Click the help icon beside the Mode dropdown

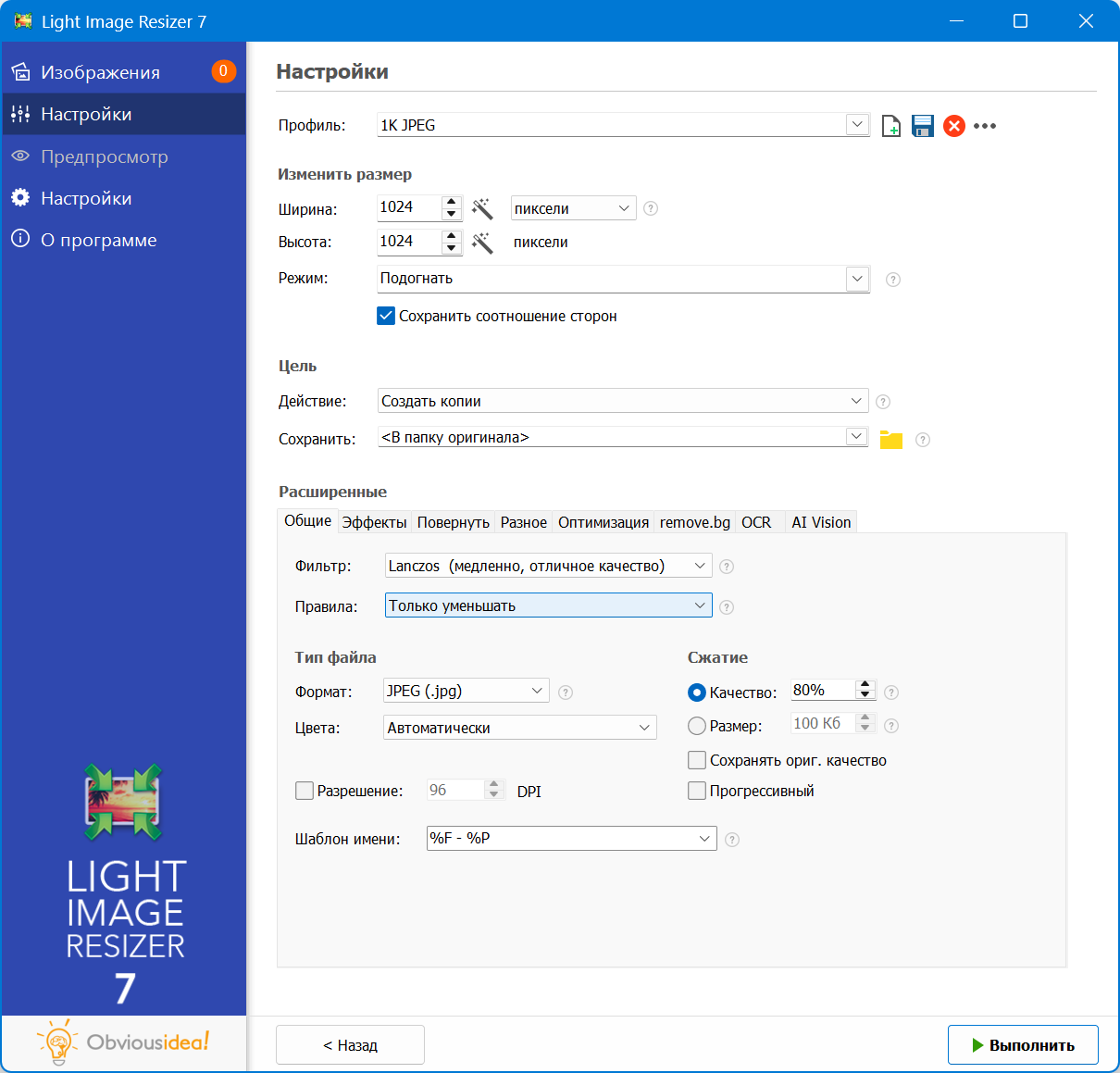click(893, 280)
